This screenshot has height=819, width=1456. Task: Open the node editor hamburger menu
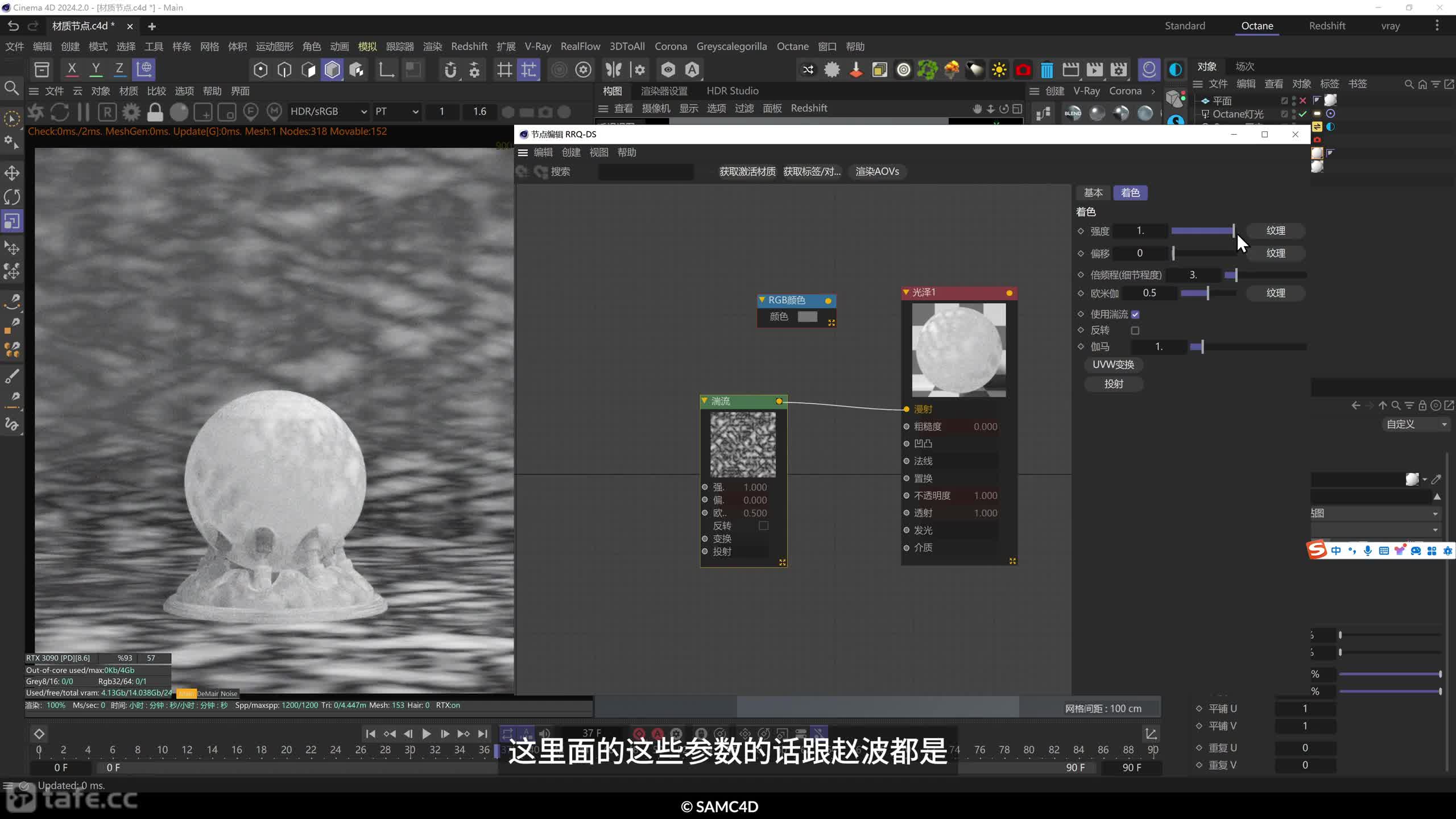(x=523, y=152)
